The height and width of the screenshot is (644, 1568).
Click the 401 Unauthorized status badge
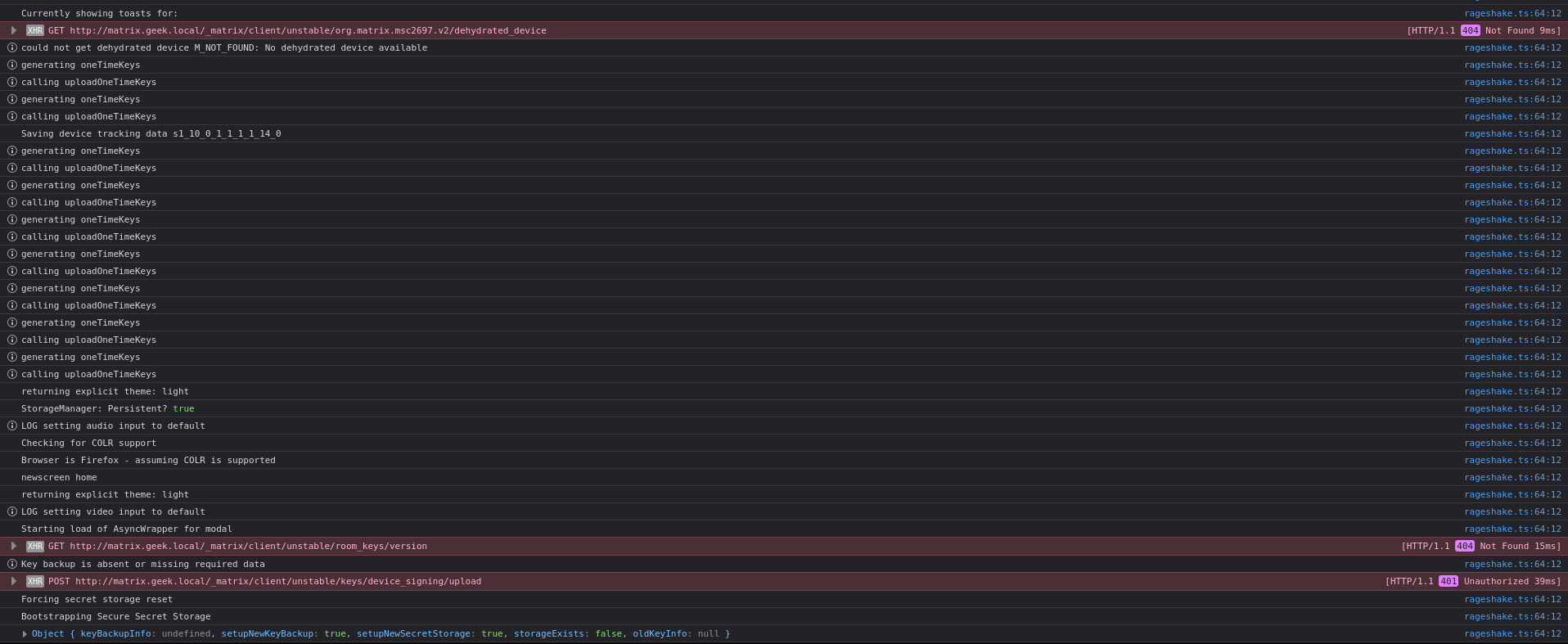click(x=1448, y=581)
